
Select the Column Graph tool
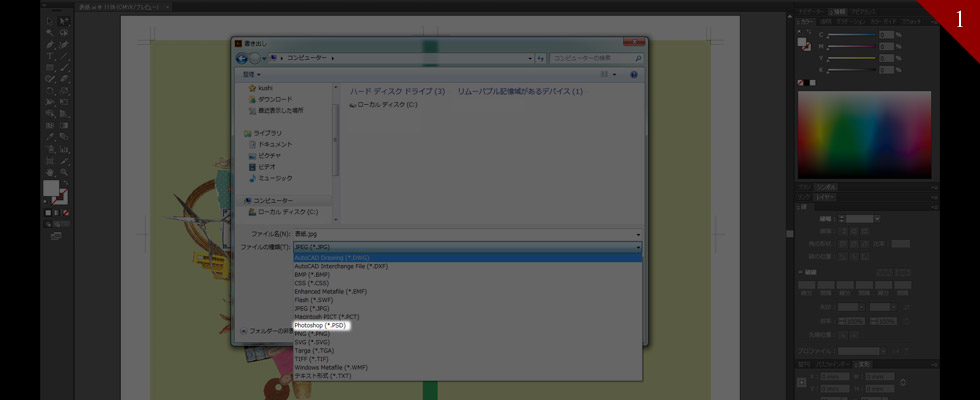[x=64, y=149]
